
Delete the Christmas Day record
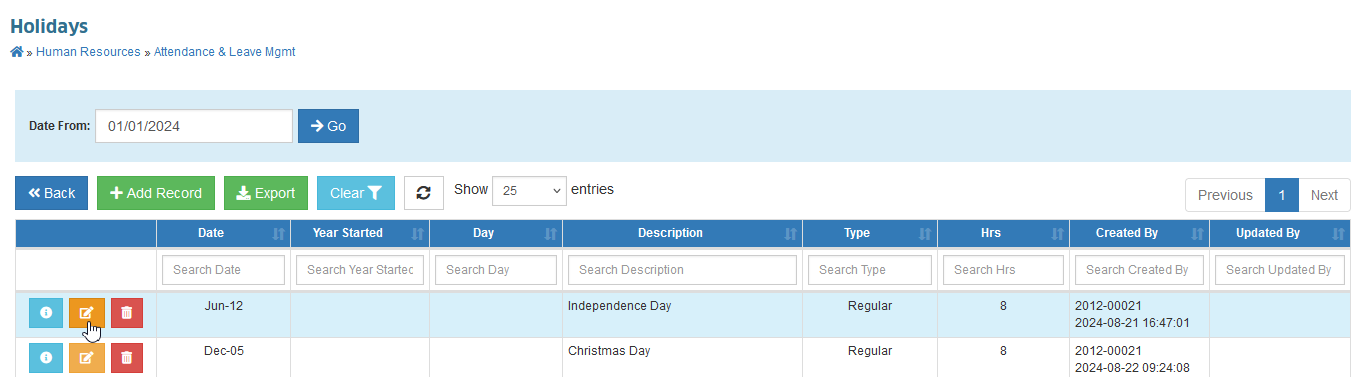point(127,357)
